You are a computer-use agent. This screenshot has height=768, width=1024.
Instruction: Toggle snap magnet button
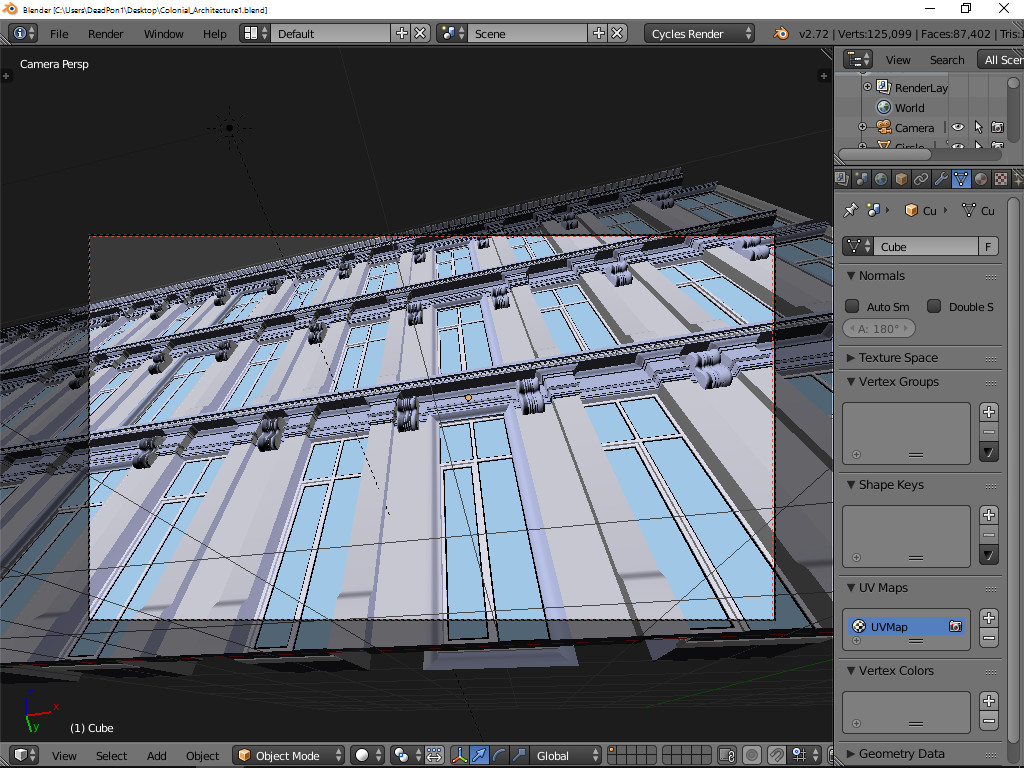pyautogui.click(x=776, y=755)
